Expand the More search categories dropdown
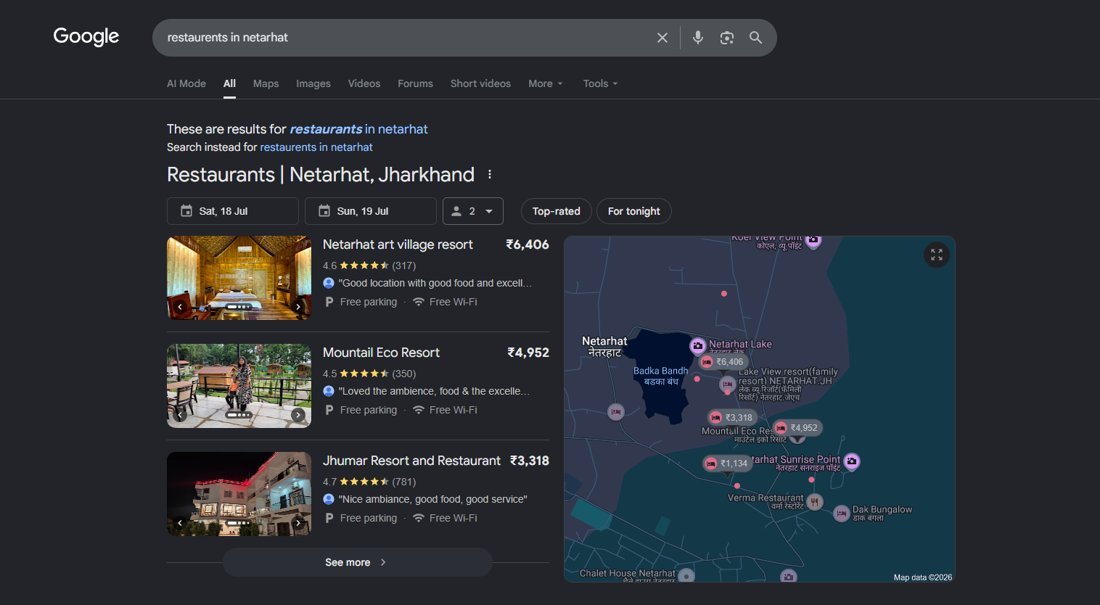The height and width of the screenshot is (605, 1100). (545, 84)
